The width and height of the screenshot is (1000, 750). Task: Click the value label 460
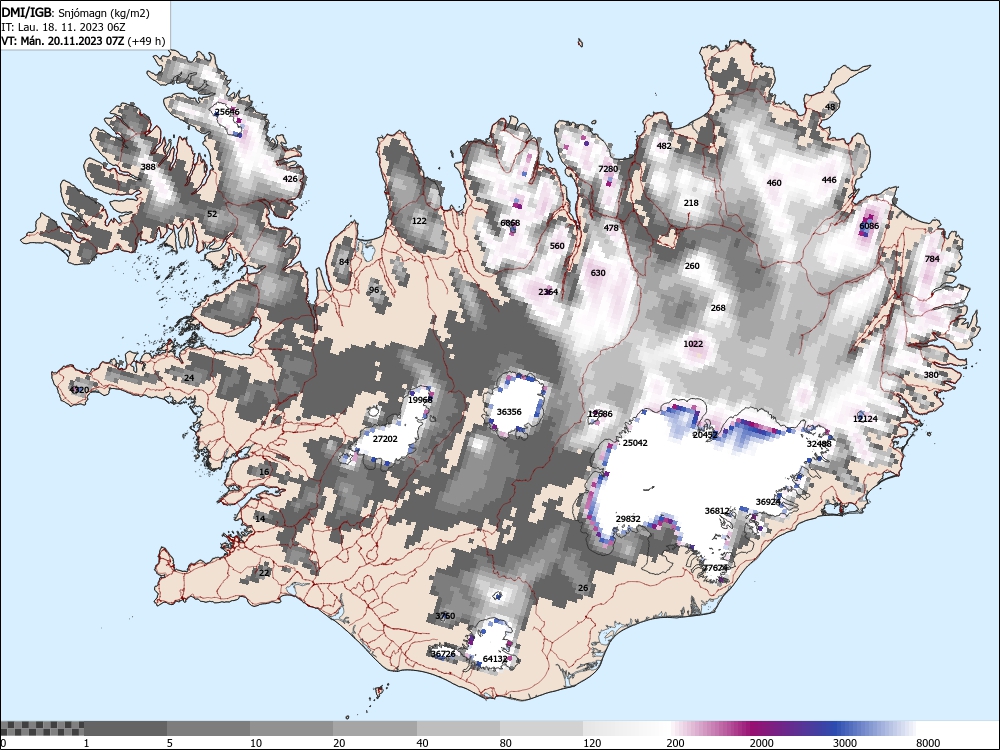774,182
